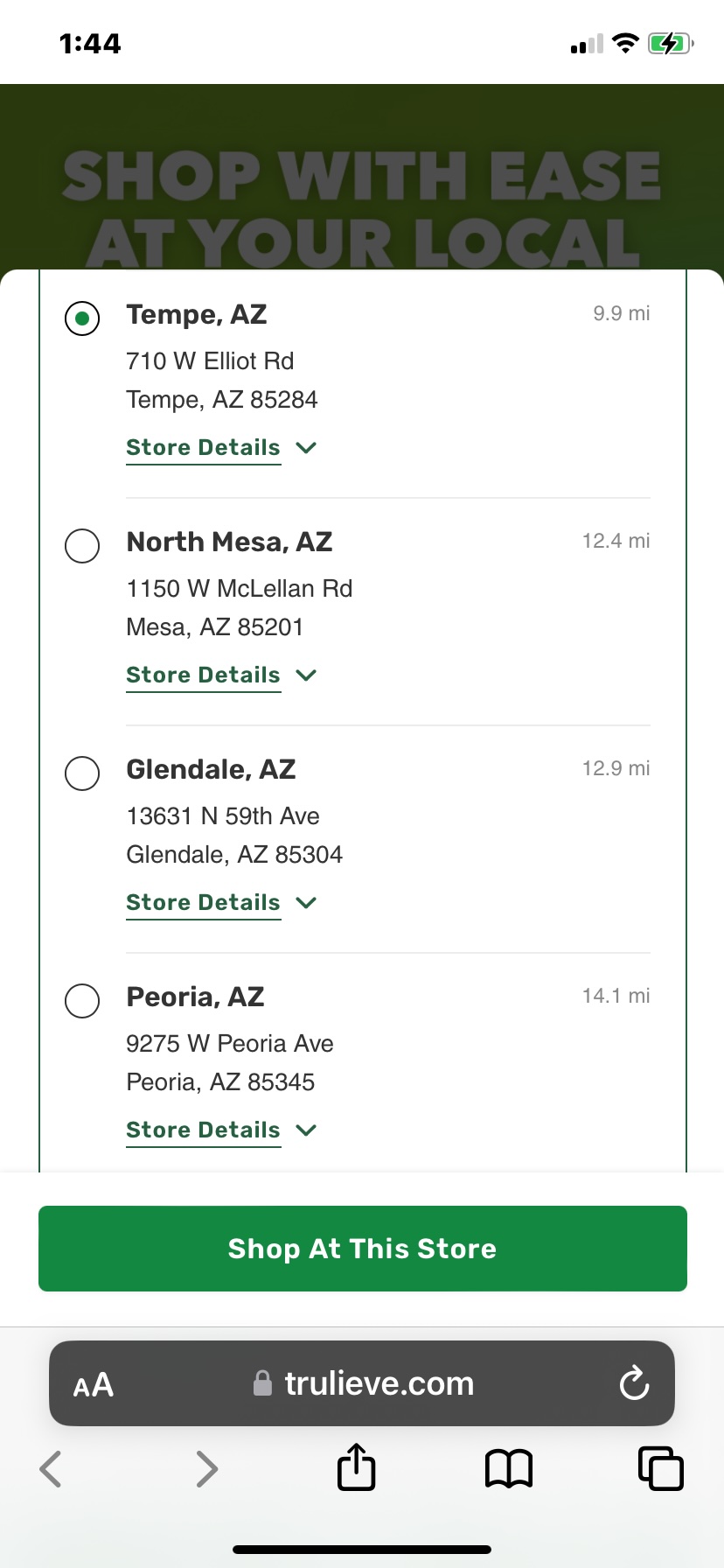Screen dimensions: 724x1568
Task: Open the Safari tabs overview icon
Action: point(660,1468)
